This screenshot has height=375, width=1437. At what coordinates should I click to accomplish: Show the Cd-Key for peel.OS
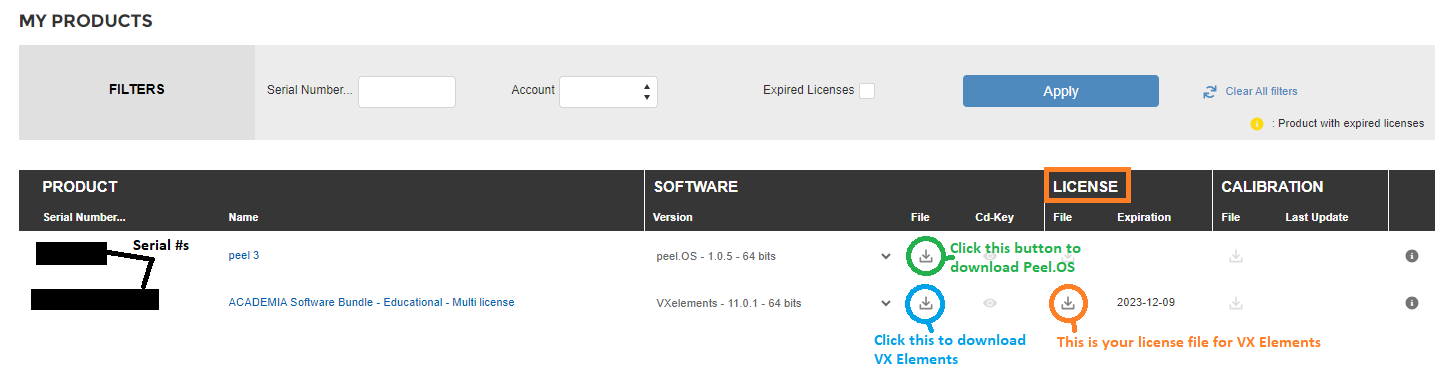[990, 256]
